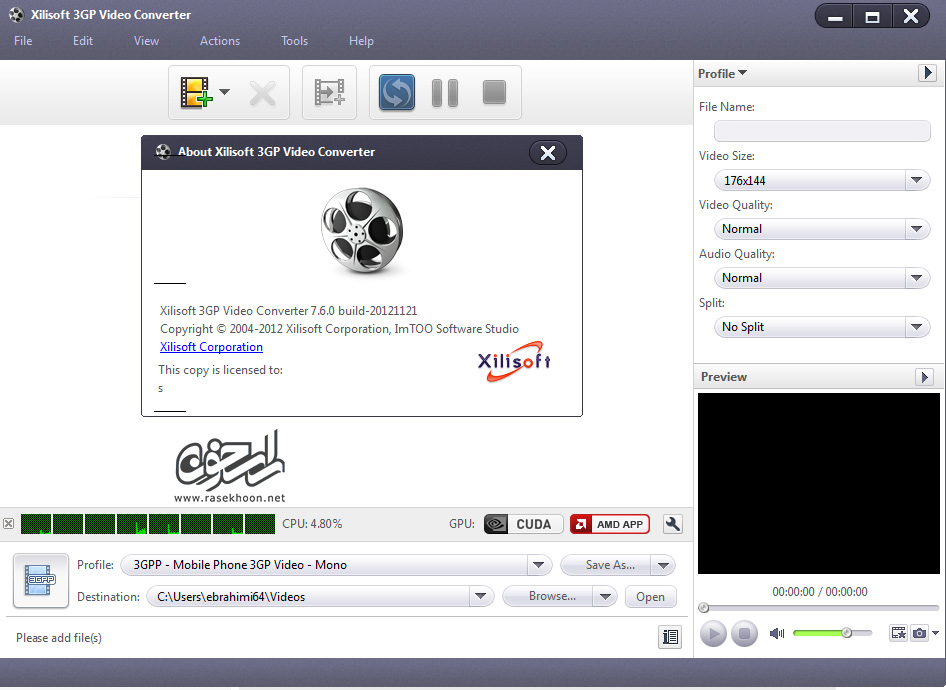Toggle AMD APP GPU acceleration
This screenshot has width=946, height=690.
pos(610,524)
